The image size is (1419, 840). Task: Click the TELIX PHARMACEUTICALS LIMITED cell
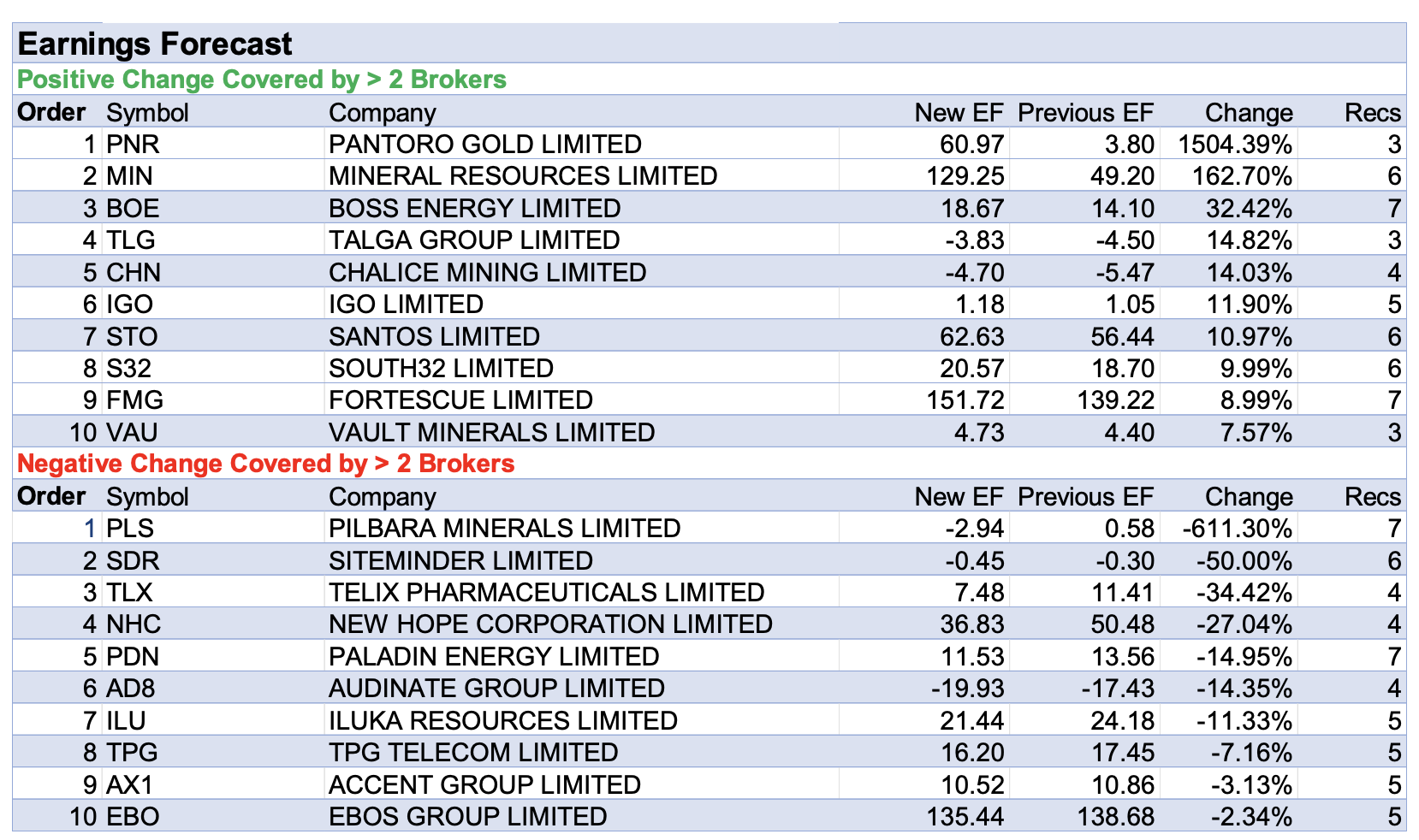546,593
